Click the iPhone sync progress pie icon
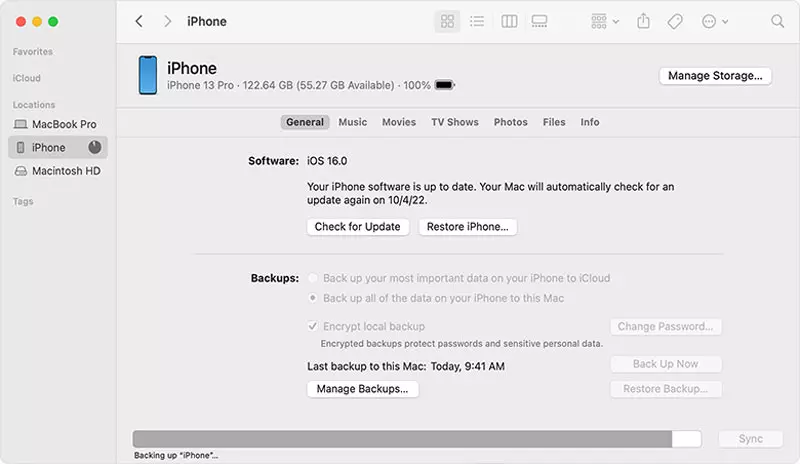The width and height of the screenshot is (800, 464). tap(94, 148)
